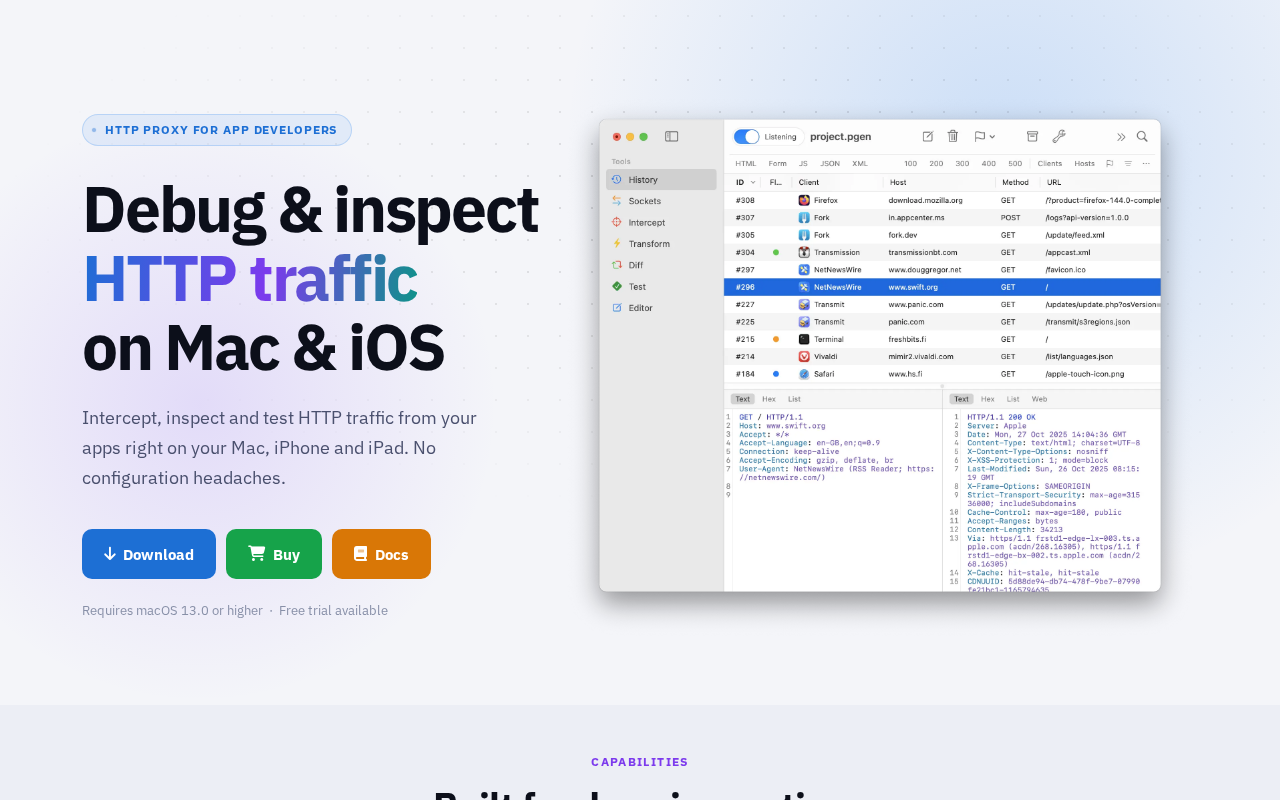Viewport: 1280px width, 800px height.
Task: Click the Firefox icon in row #308
Action: pyautogui.click(x=804, y=200)
